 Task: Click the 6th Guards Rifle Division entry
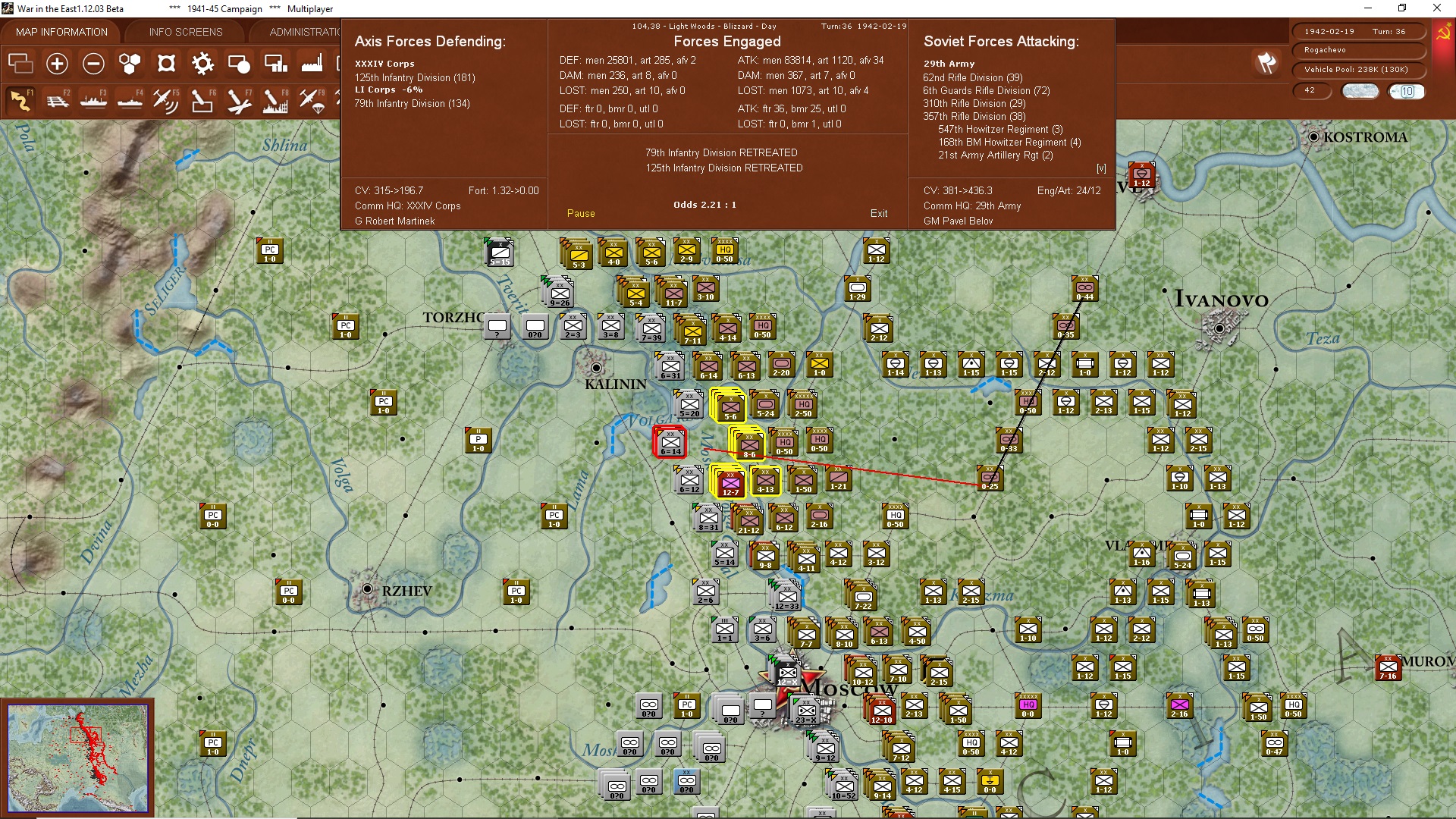click(986, 90)
